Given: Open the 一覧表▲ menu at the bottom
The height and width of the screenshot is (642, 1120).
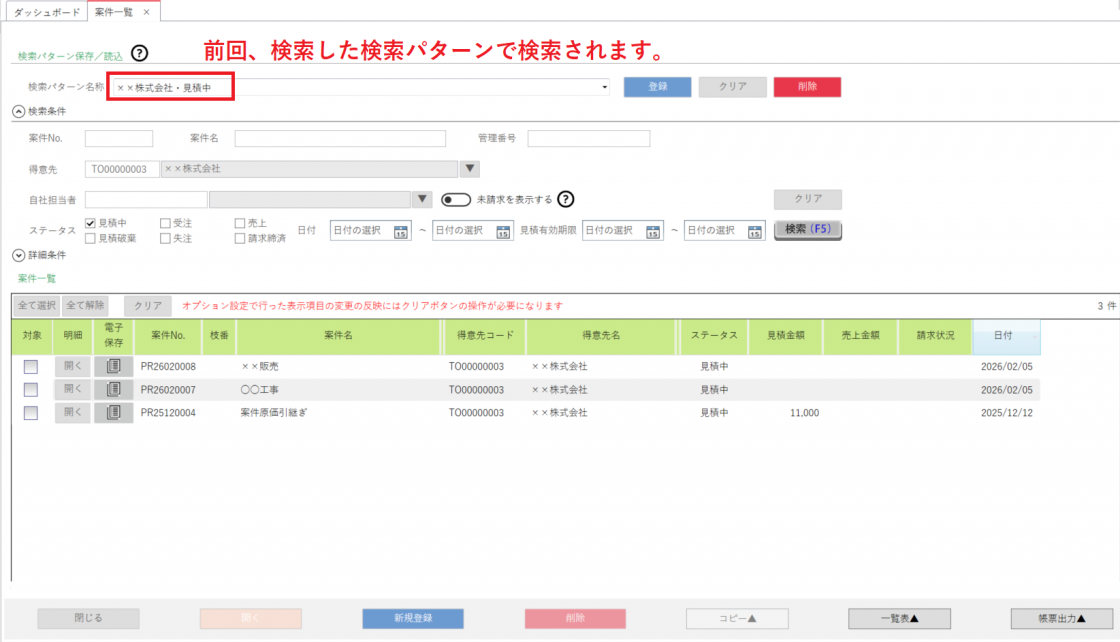Looking at the screenshot, I should coord(899,618).
